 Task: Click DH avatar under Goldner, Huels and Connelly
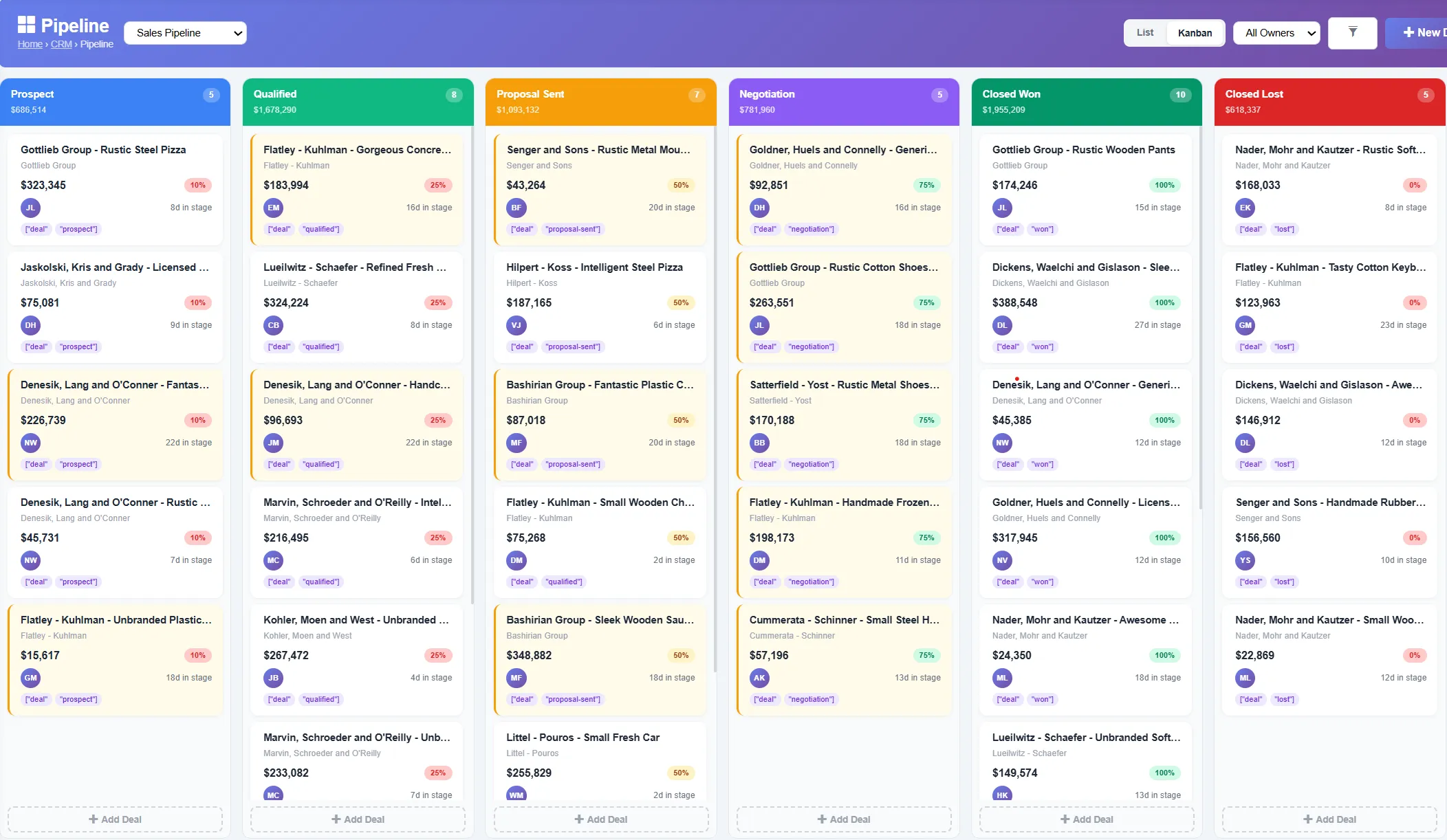759,208
